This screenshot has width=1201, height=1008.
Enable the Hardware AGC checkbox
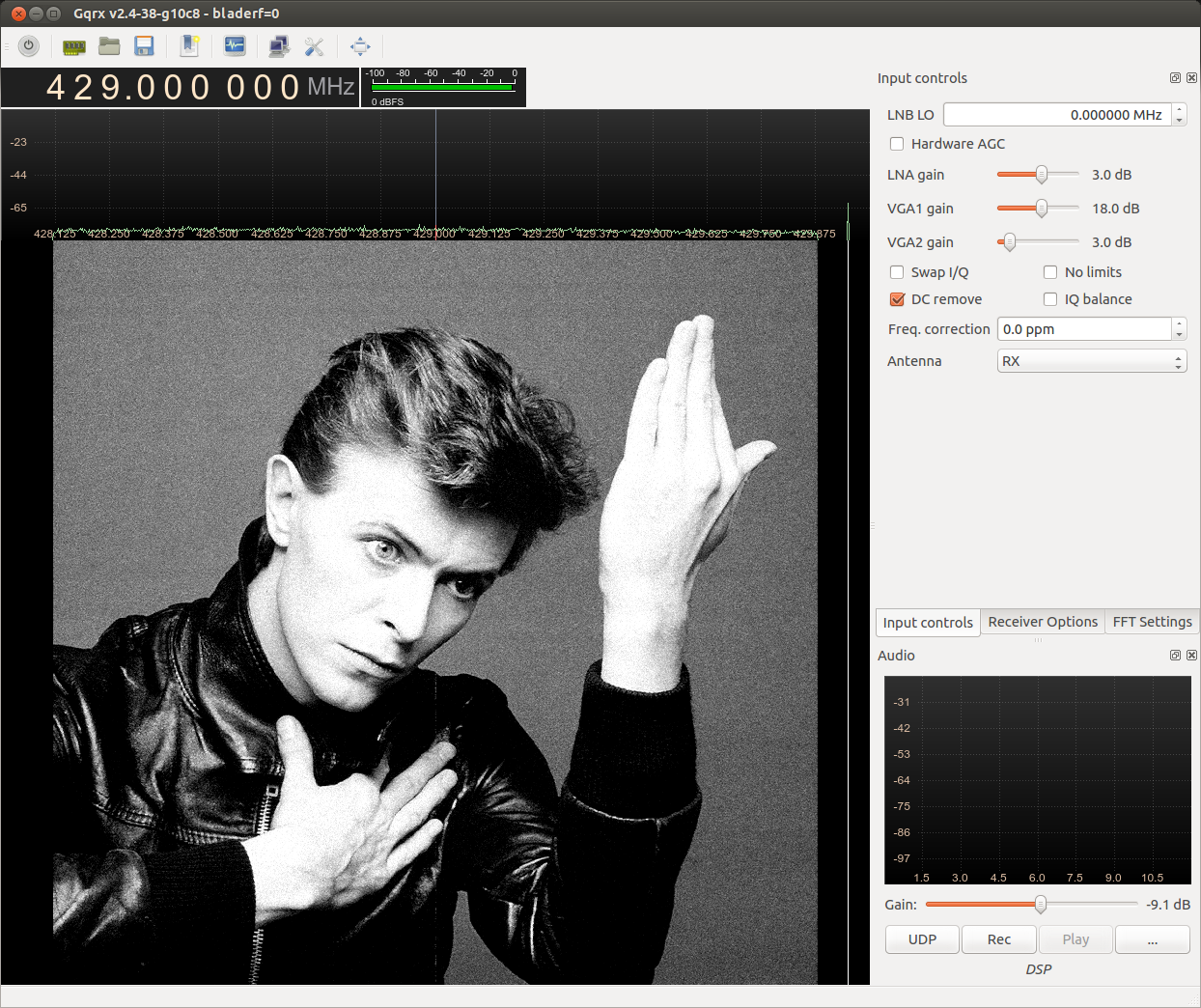tap(897, 144)
